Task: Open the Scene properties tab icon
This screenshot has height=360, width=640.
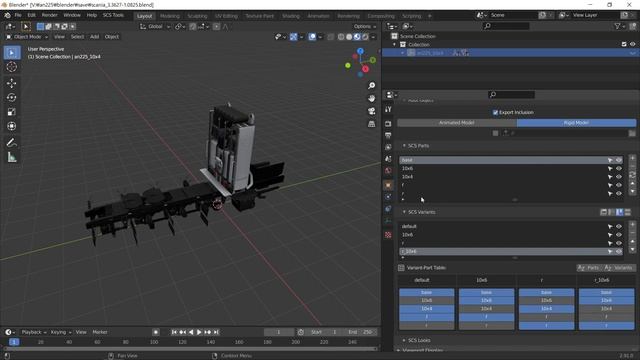Action: [388, 159]
